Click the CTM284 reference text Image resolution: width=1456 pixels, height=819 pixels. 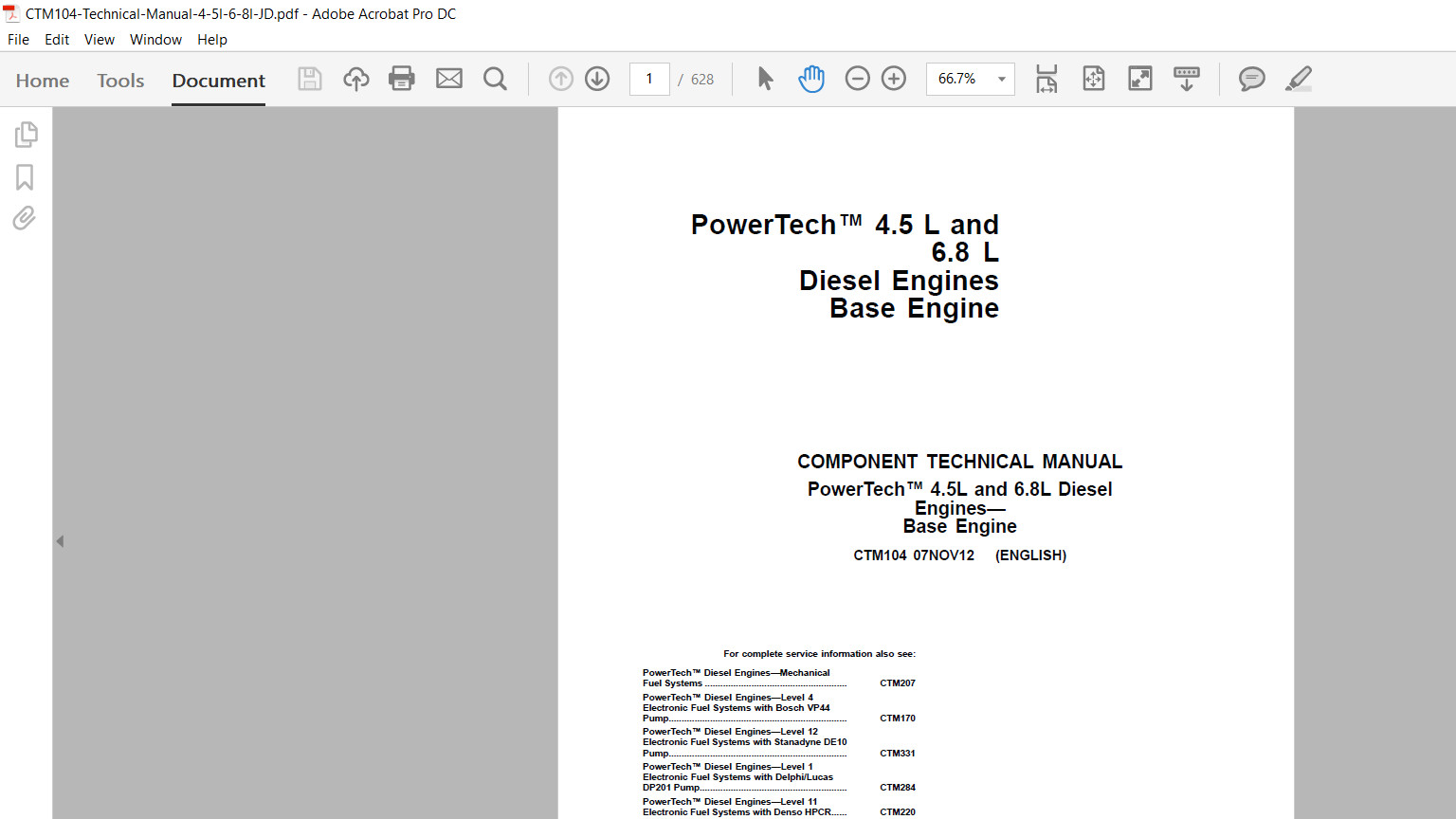898,788
